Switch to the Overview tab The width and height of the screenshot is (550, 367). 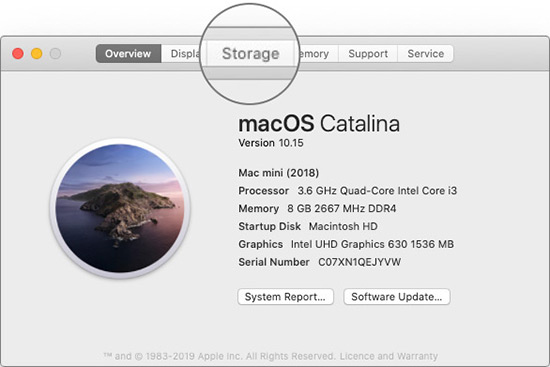click(x=128, y=54)
